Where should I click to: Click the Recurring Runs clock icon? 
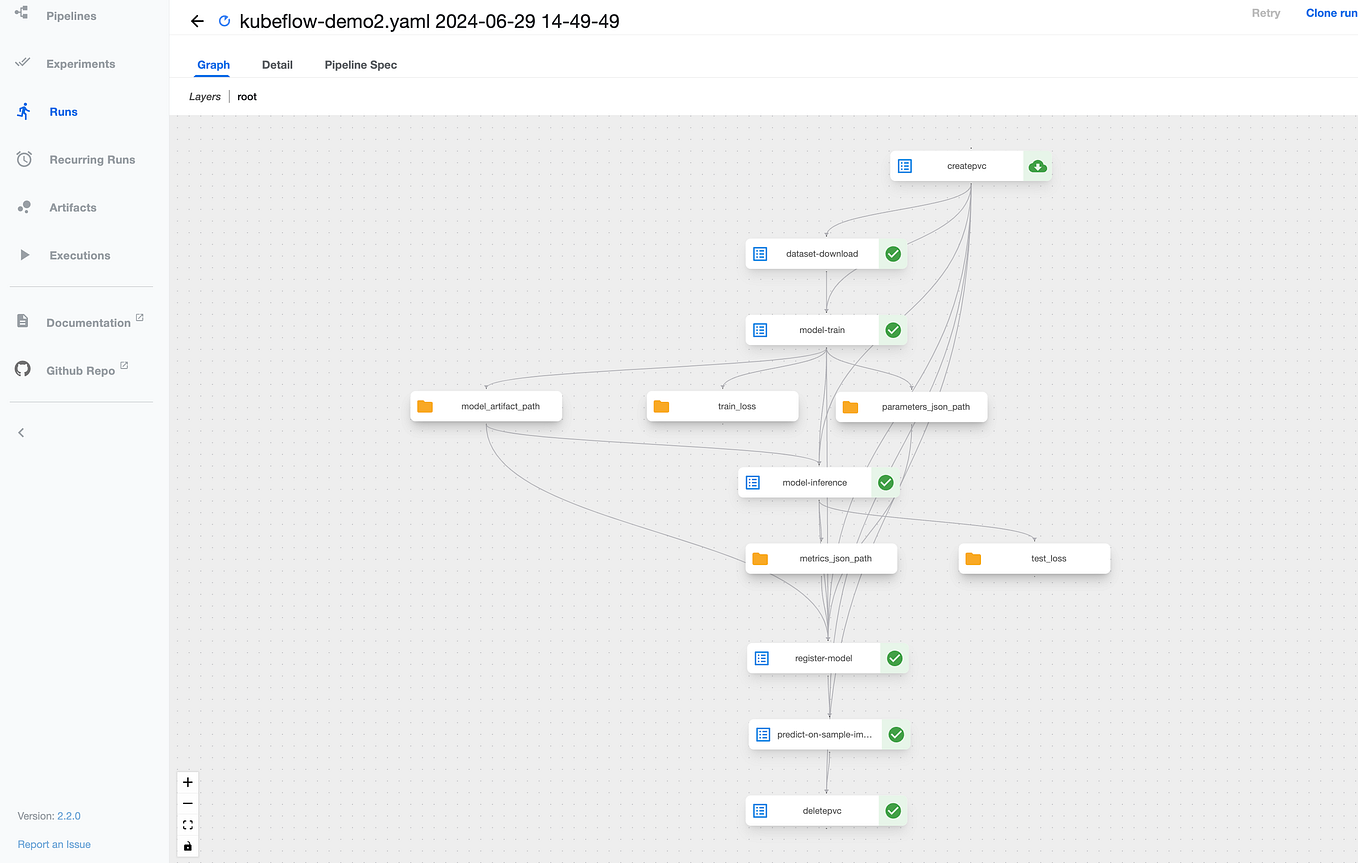pos(23,159)
